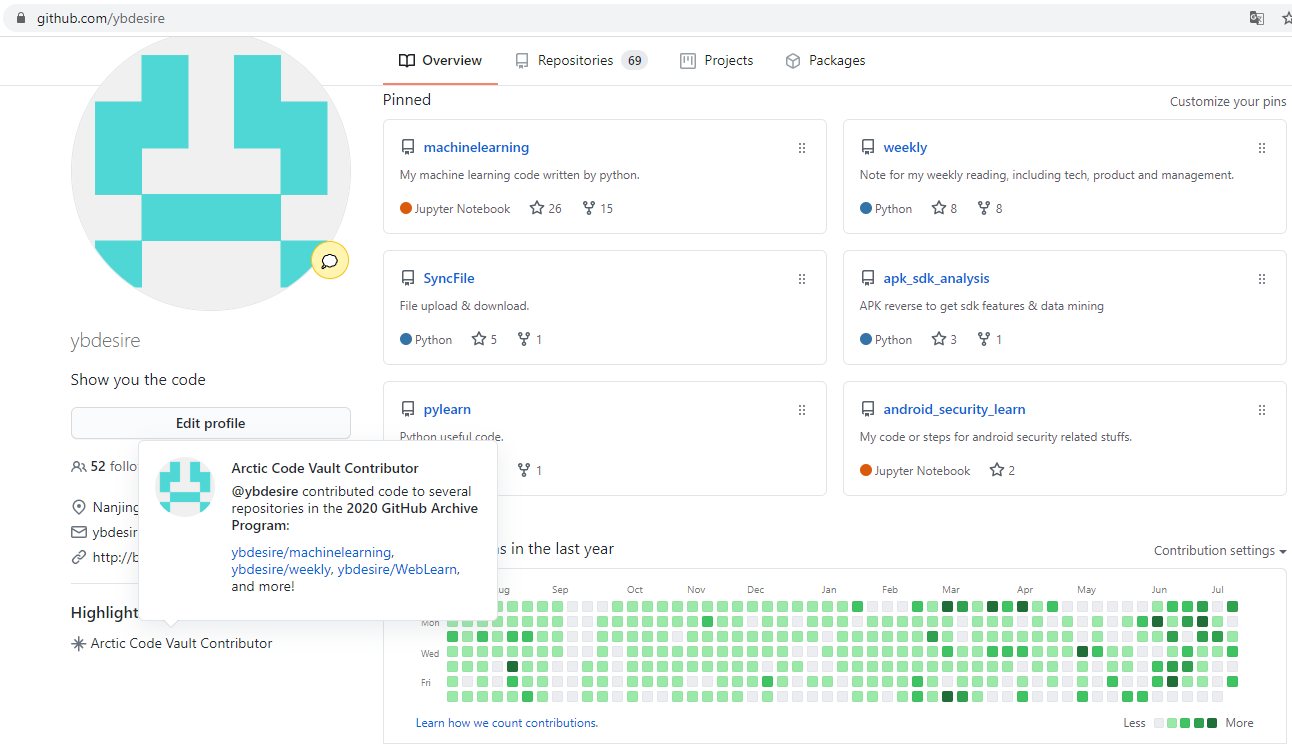Click the Edit profile button

[x=211, y=423]
